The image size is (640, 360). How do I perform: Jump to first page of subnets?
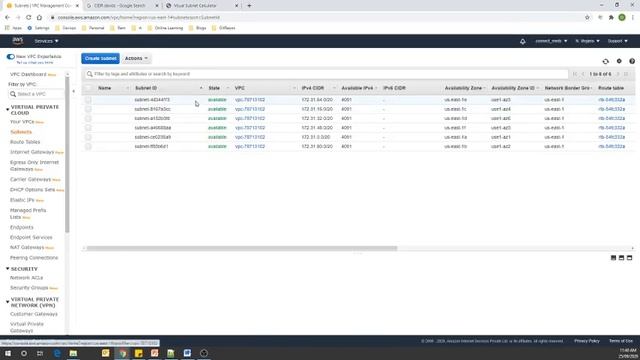575,74
